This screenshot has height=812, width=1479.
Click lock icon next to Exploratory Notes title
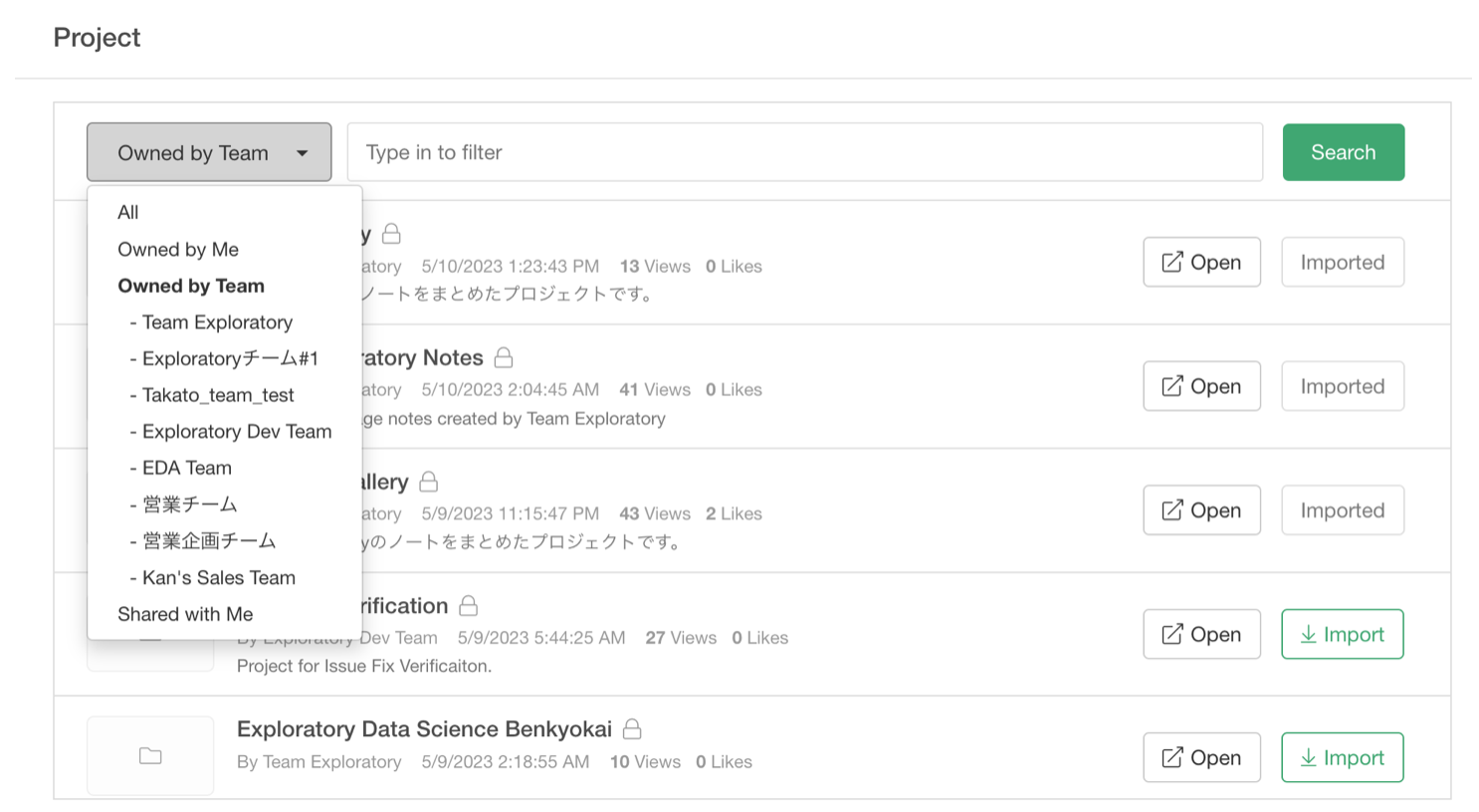pyautogui.click(x=504, y=357)
